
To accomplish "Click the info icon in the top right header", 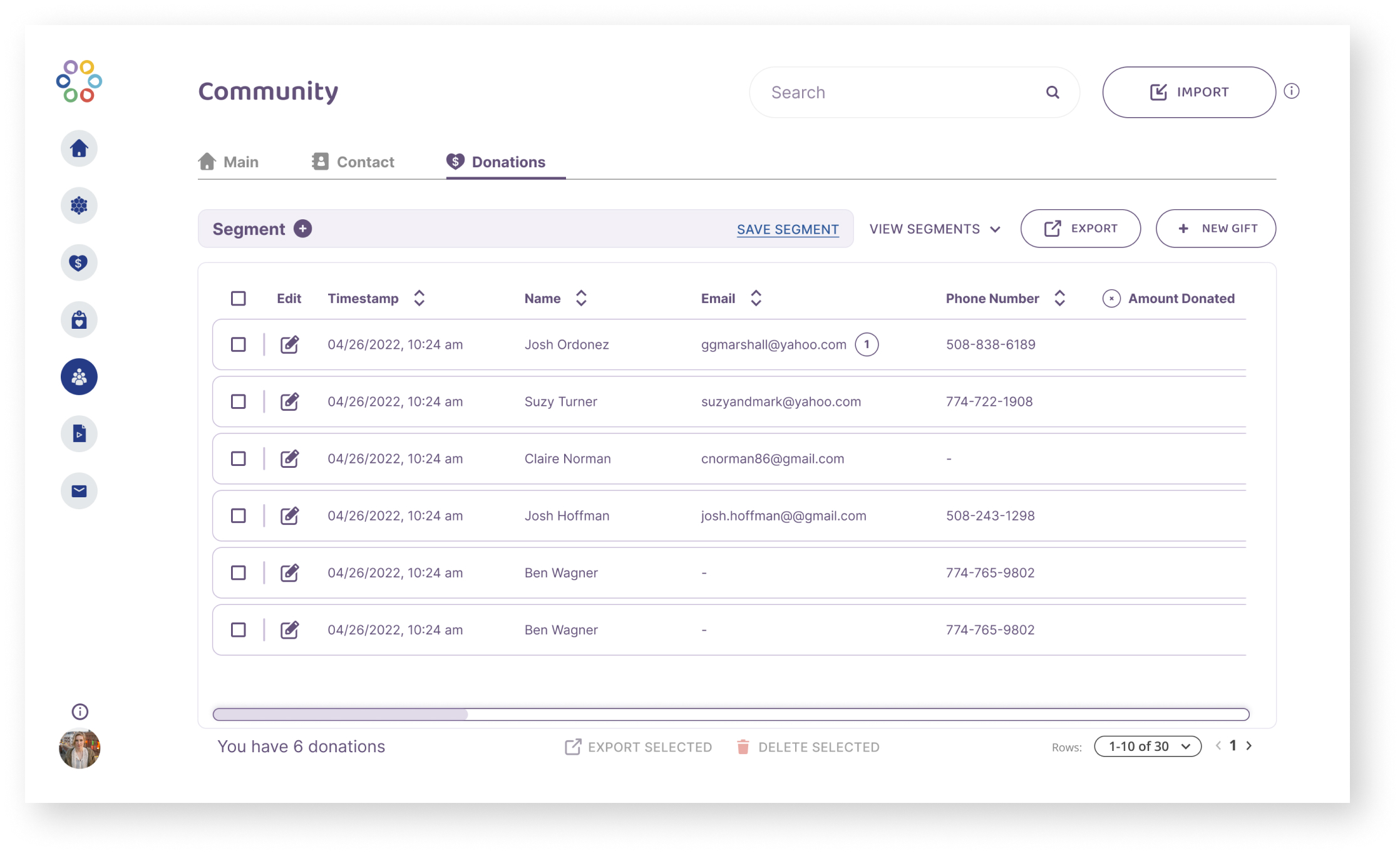I will [x=1294, y=92].
